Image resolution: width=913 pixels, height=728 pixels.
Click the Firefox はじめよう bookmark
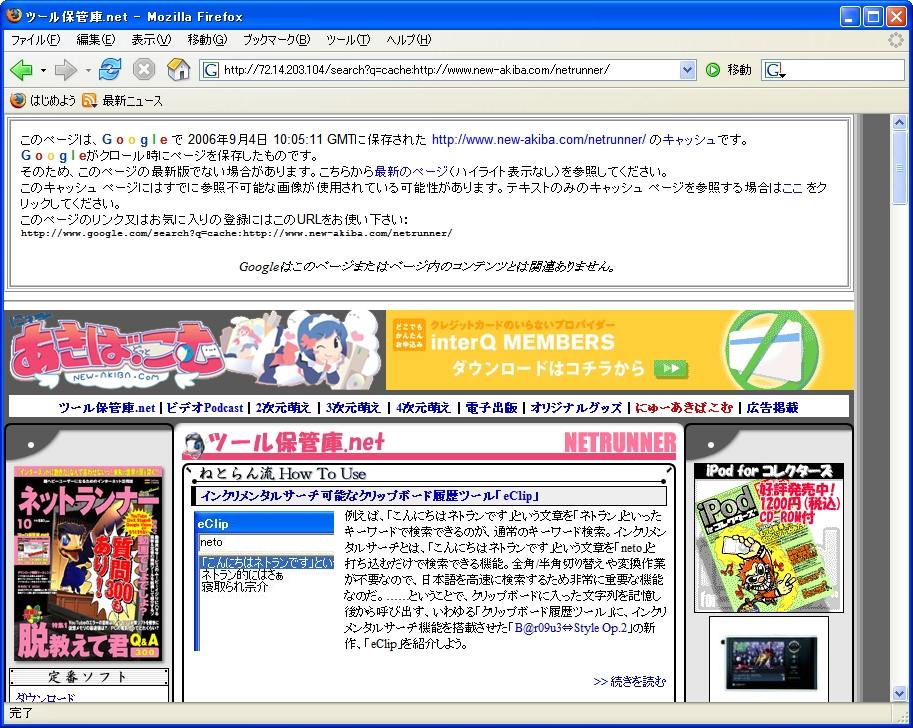pos(44,101)
